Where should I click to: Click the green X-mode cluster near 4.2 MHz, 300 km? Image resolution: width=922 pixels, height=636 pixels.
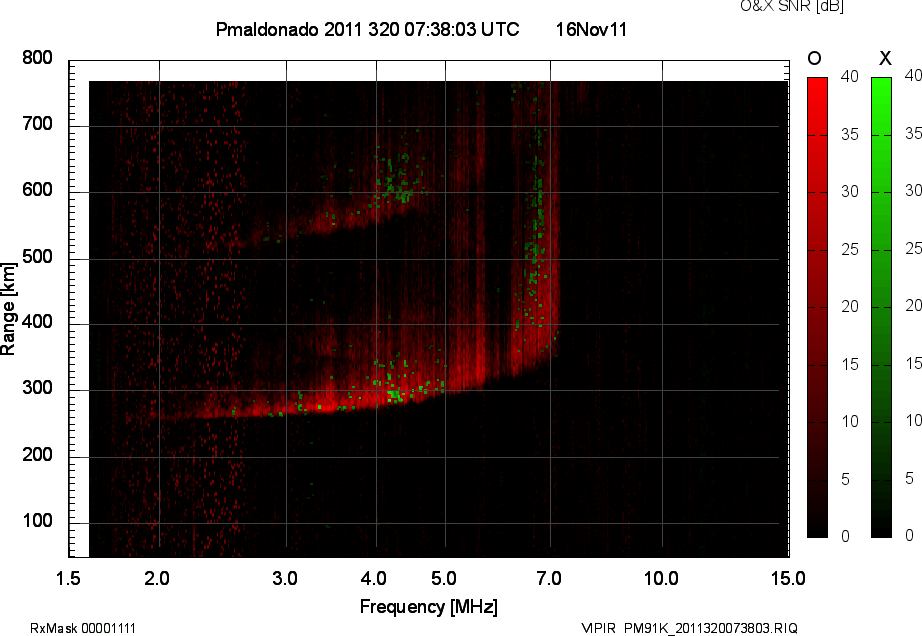(x=395, y=393)
